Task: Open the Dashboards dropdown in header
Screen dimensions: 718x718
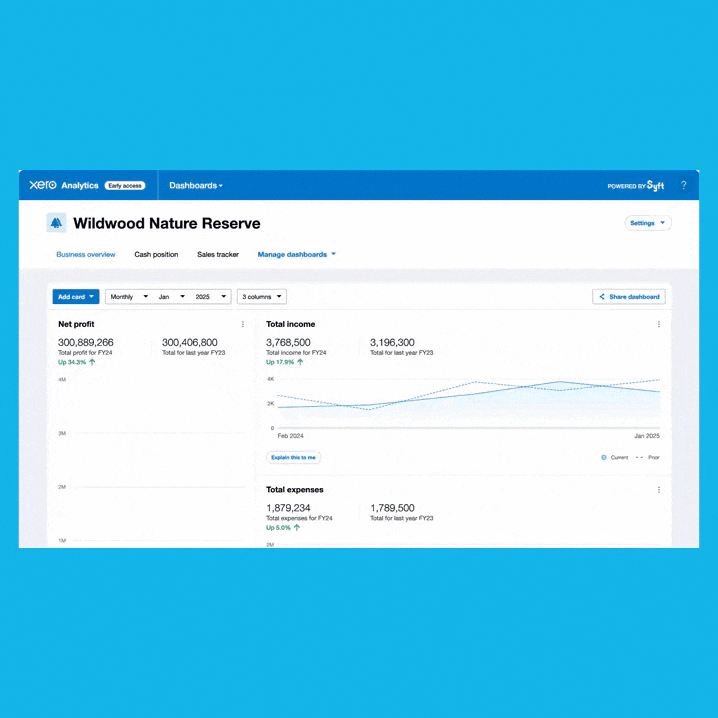Action: 196,186
